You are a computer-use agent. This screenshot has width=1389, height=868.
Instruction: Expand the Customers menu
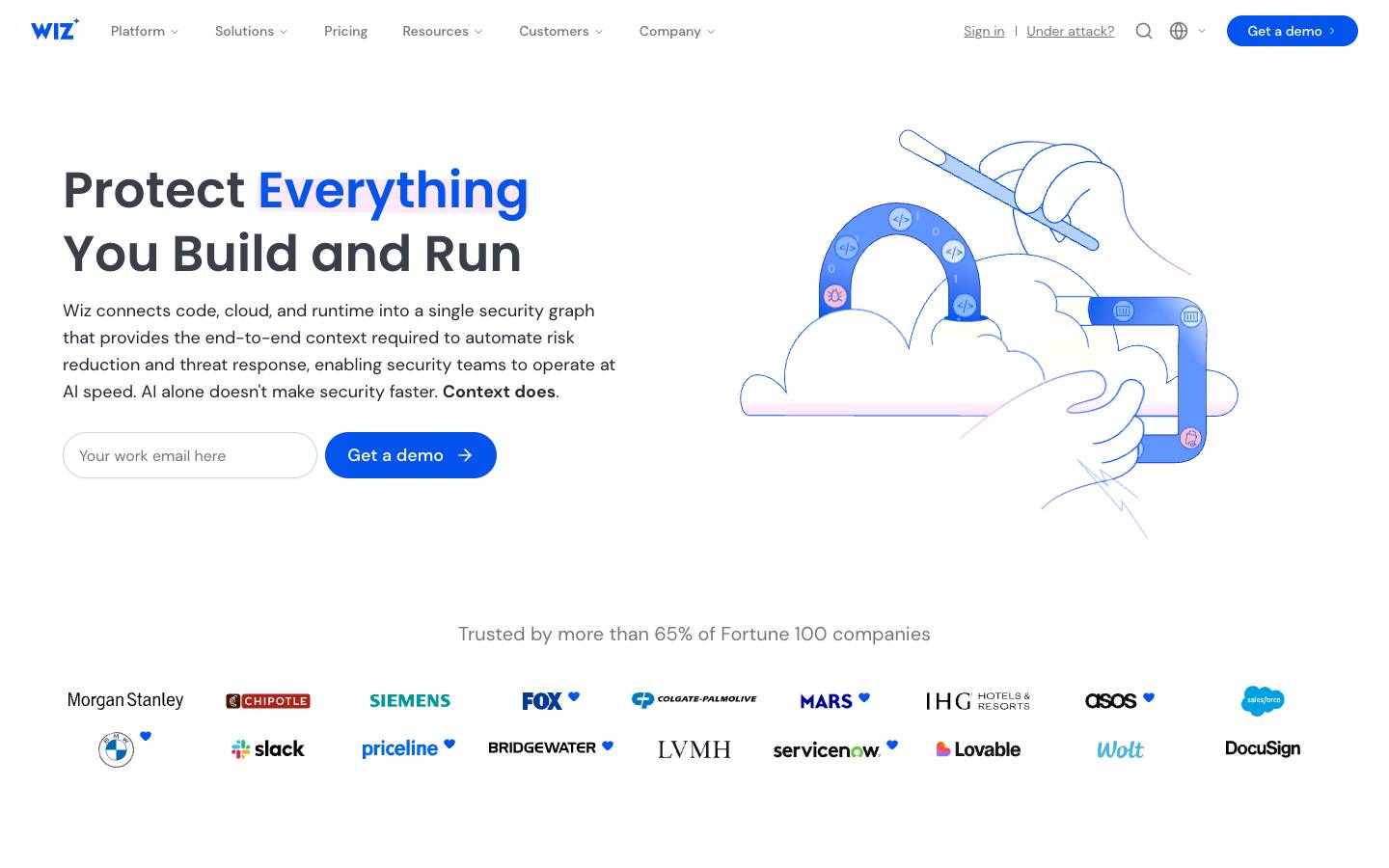[x=561, y=31]
